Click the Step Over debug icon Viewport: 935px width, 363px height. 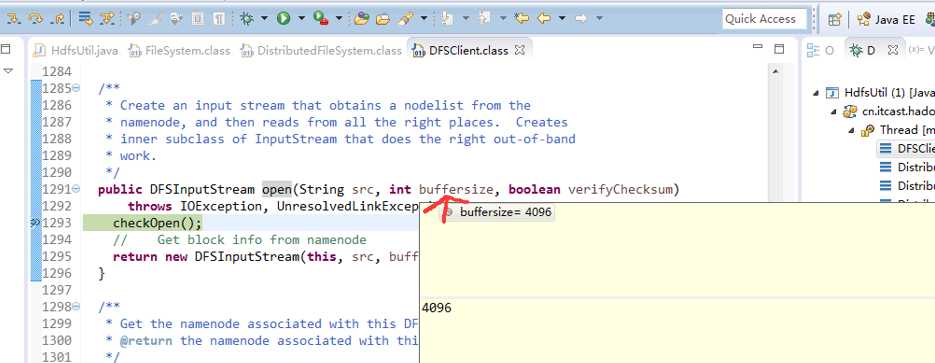point(35,19)
